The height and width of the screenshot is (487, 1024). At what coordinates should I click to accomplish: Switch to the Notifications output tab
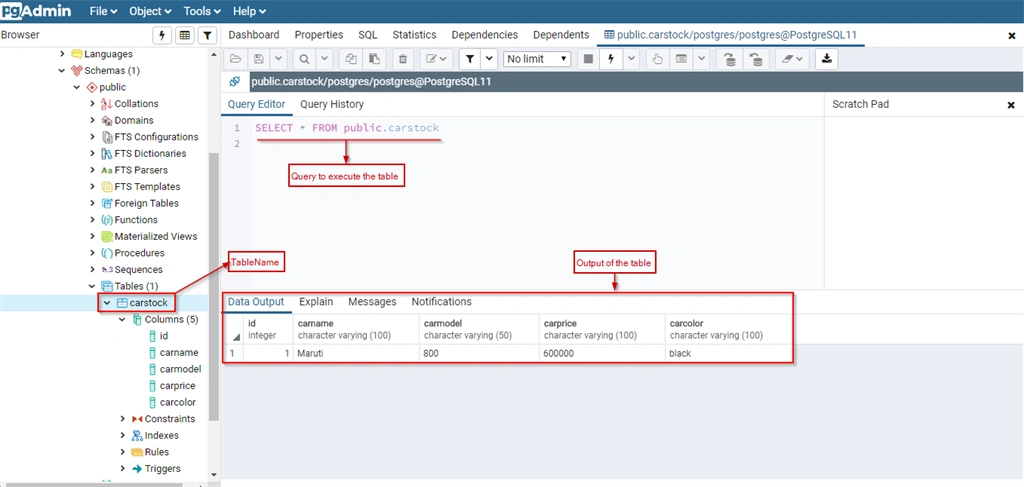point(441,302)
